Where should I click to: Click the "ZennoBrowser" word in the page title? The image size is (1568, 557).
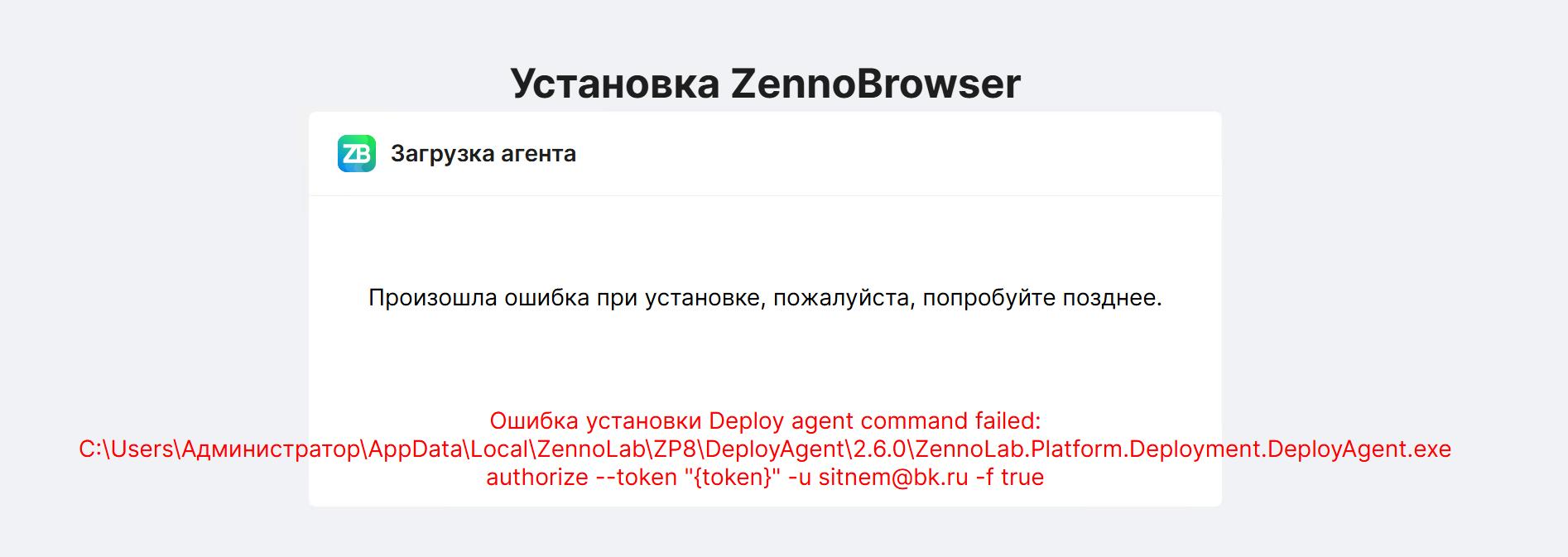875,84
